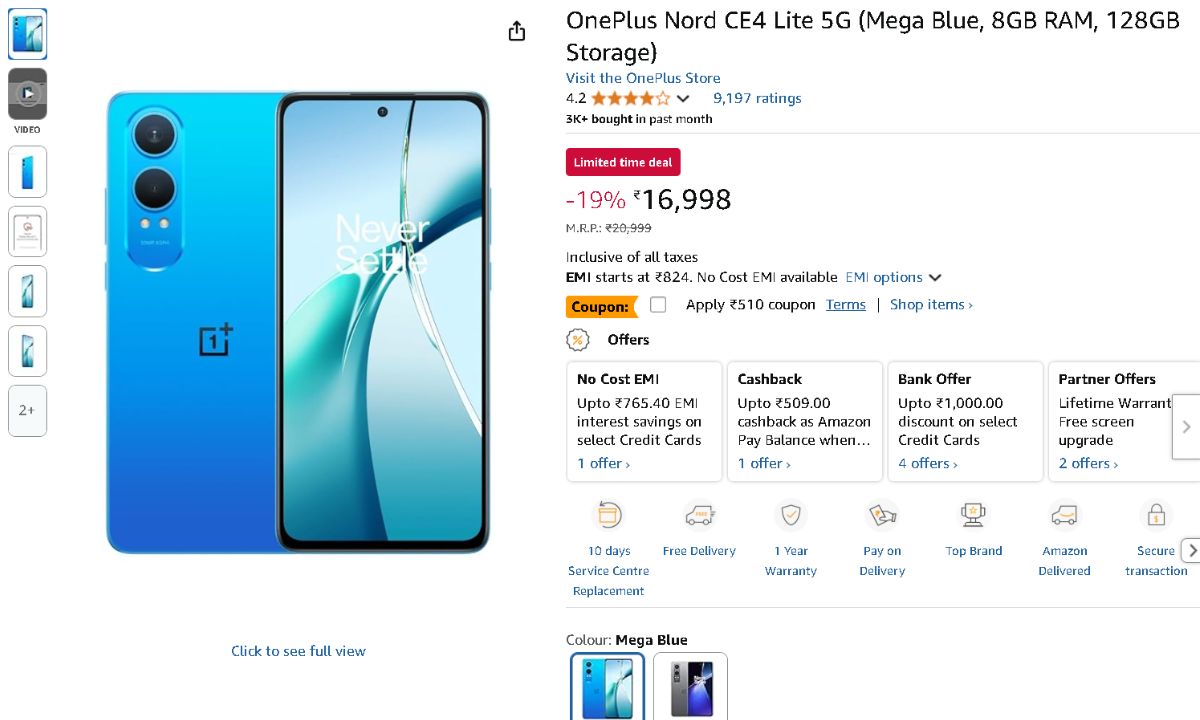Open the Bank Offer card
The width and height of the screenshot is (1200, 720).
coord(965,421)
